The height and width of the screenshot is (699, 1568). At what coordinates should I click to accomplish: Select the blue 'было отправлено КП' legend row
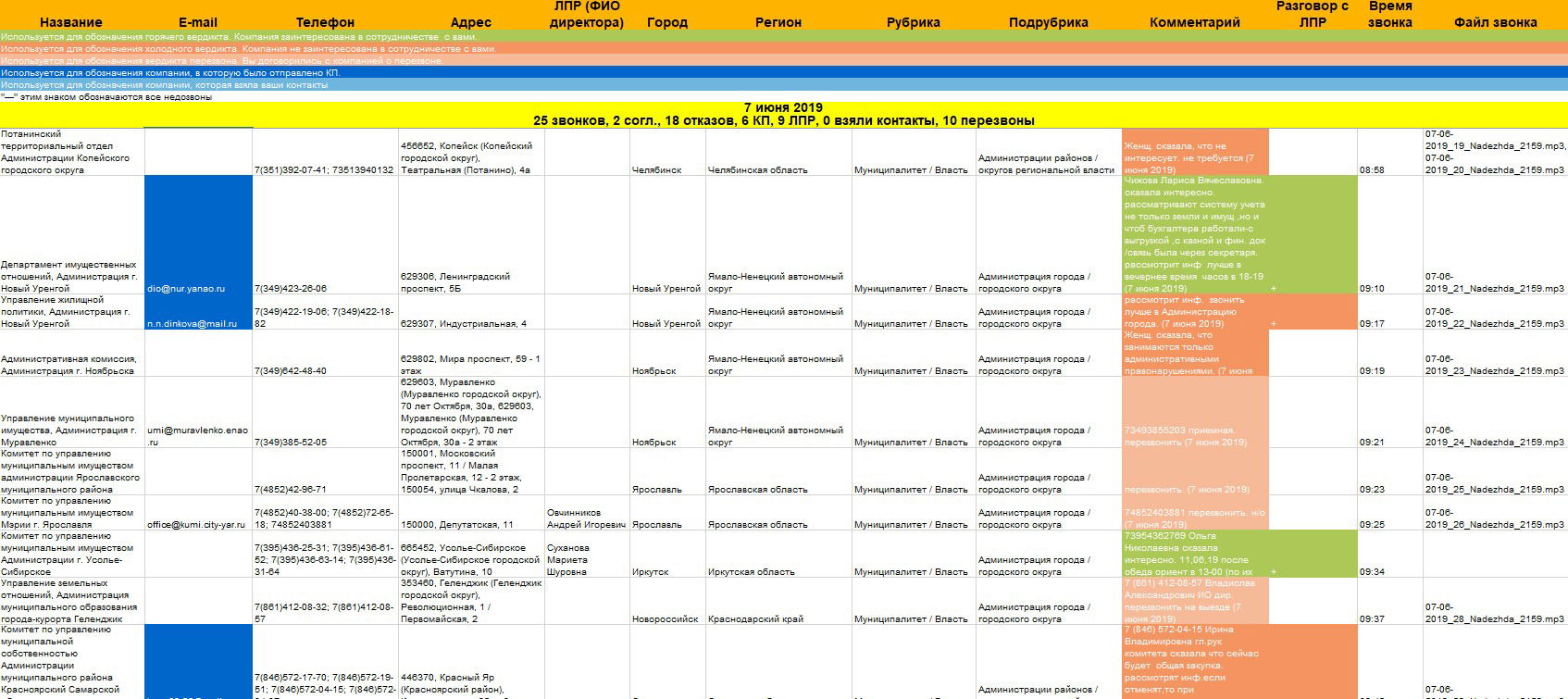784,72
